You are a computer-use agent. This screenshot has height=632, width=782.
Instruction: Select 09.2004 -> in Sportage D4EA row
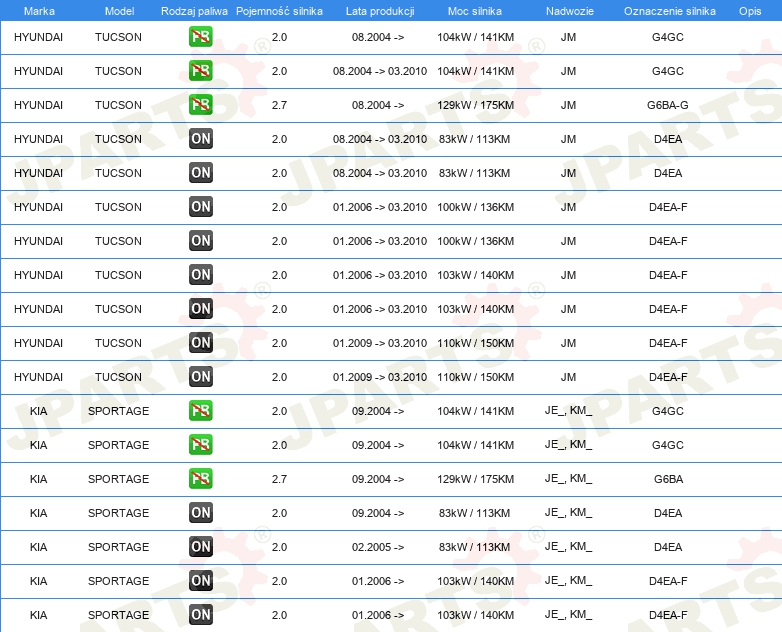(x=378, y=513)
